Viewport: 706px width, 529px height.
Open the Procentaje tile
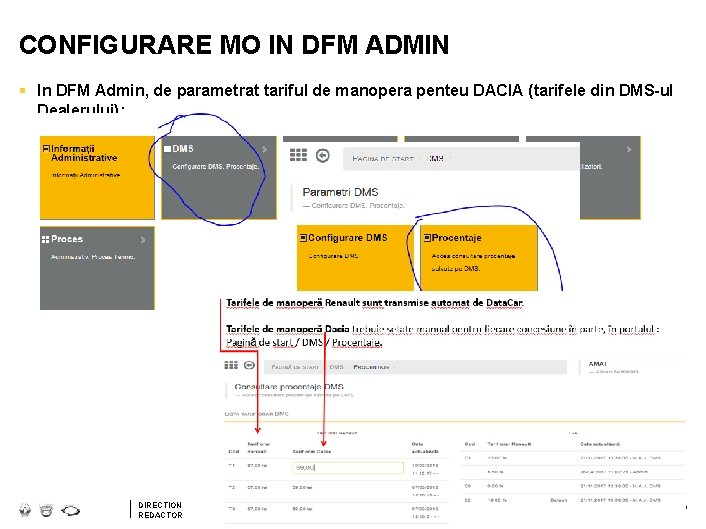click(479, 258)
